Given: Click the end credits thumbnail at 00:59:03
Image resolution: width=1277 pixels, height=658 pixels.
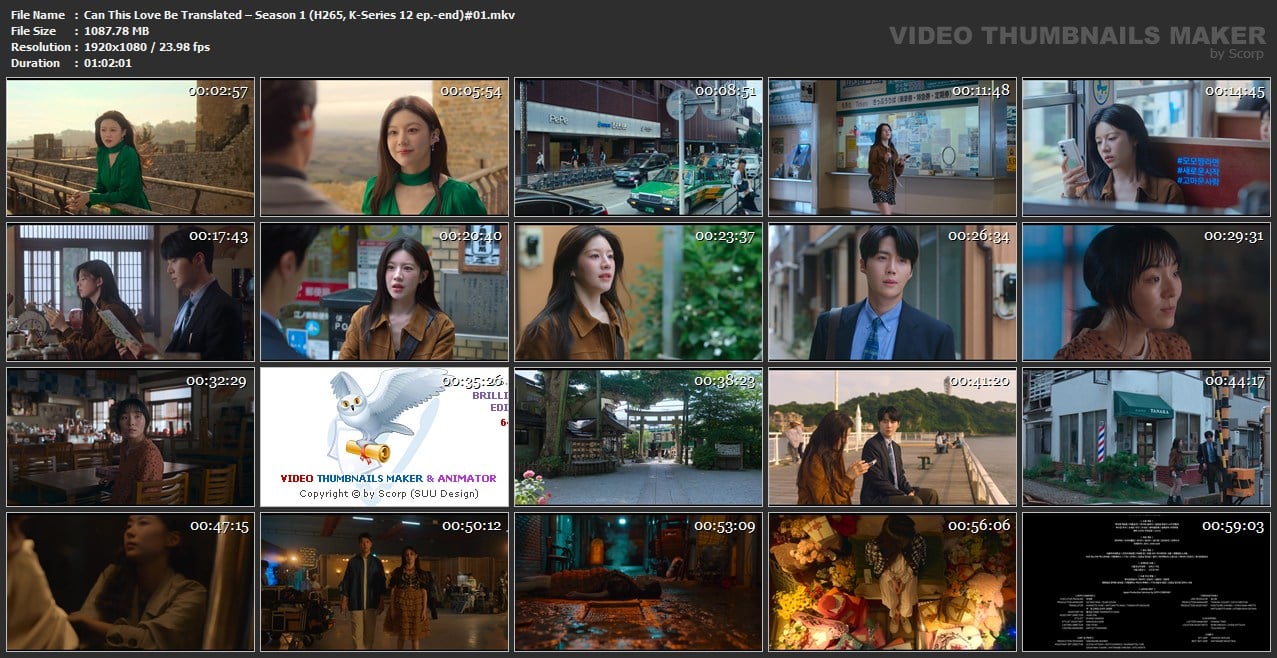Looking at the screenshot, I should pos(1146,582).
